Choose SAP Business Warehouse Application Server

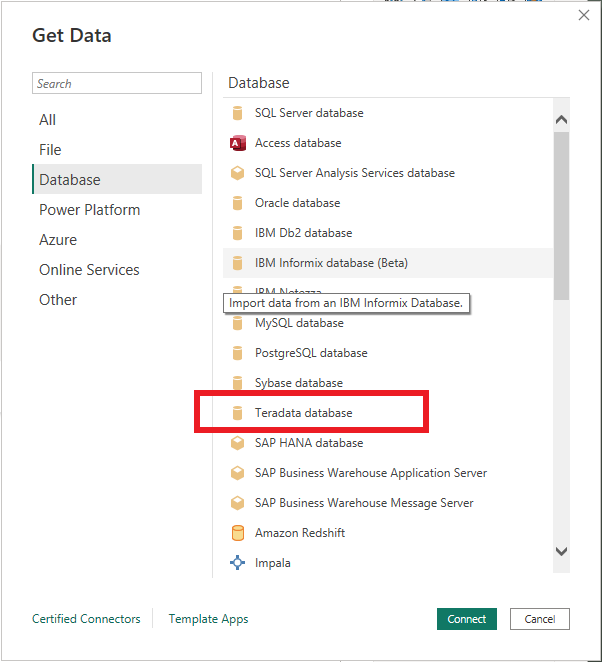[388, 473]
